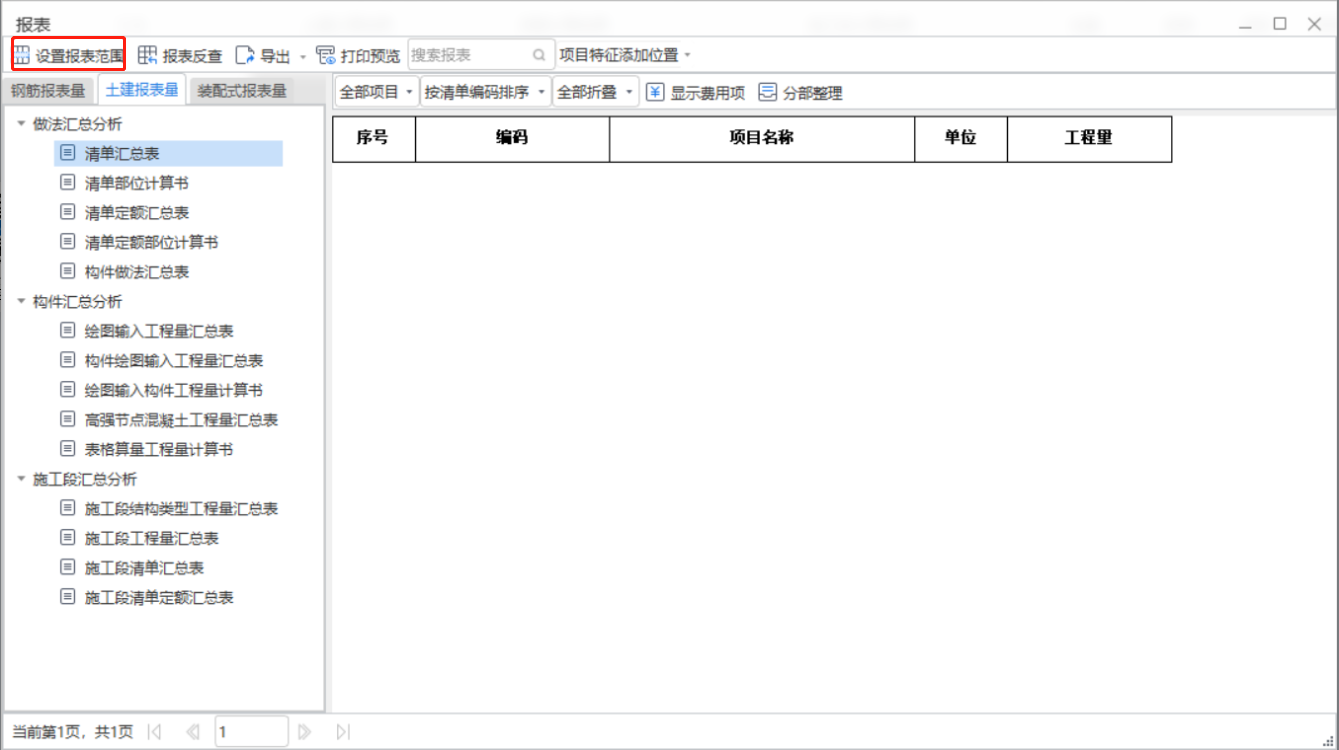Click document icon beside 表格算量工程量计算书
Image resolution: width=1339 pixels, height=750 pixels.
[x=68, y=449]
